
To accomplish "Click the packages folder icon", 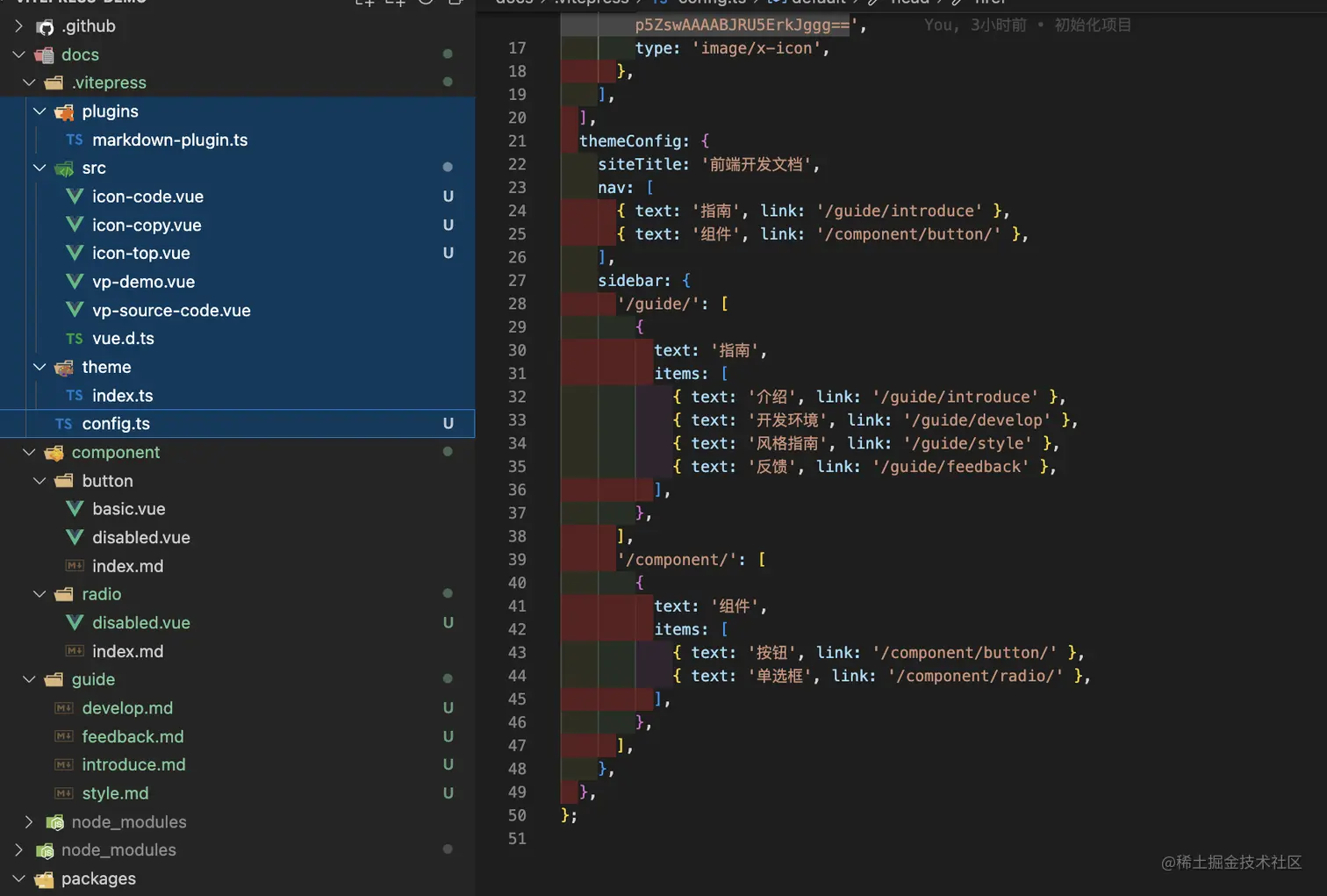I will coord(45,878).
